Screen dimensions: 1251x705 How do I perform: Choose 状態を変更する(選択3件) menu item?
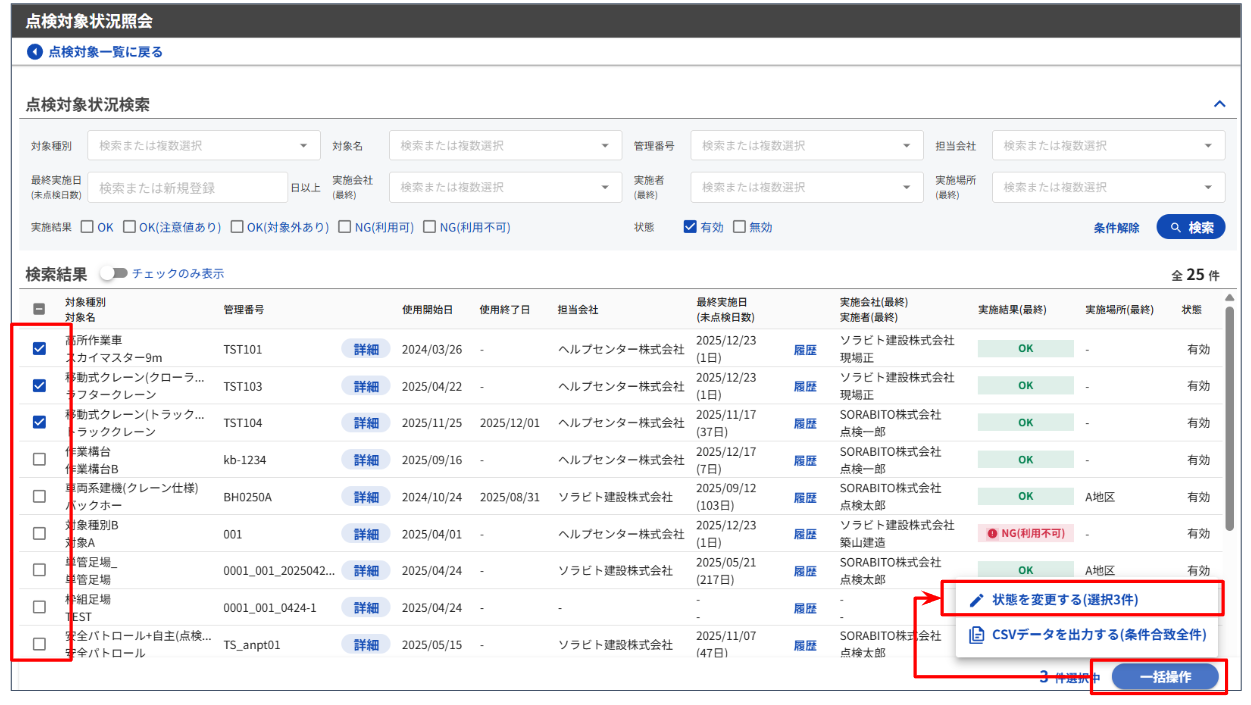[x=1064, y=600]
